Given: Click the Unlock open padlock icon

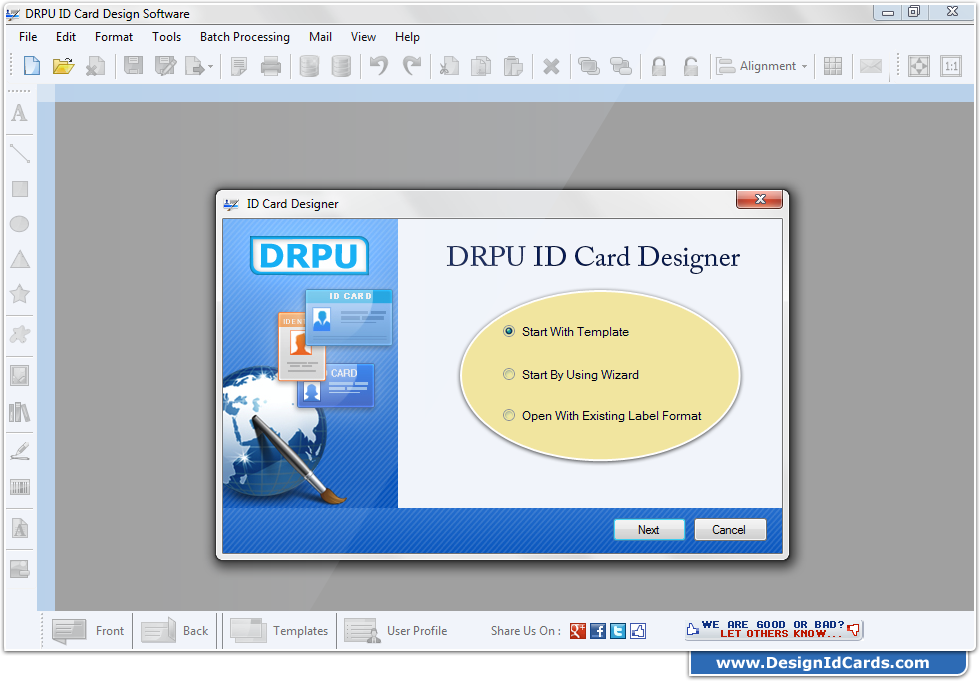Looking at the screenshot, I should pos(691,66).
